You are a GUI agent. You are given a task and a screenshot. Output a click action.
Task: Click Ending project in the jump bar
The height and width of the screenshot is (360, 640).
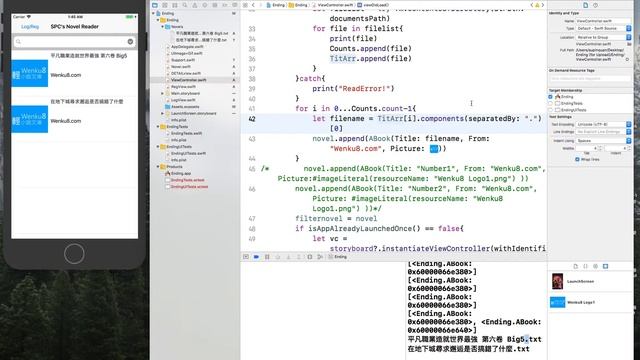pyautogui.click(x=276, y=5)
